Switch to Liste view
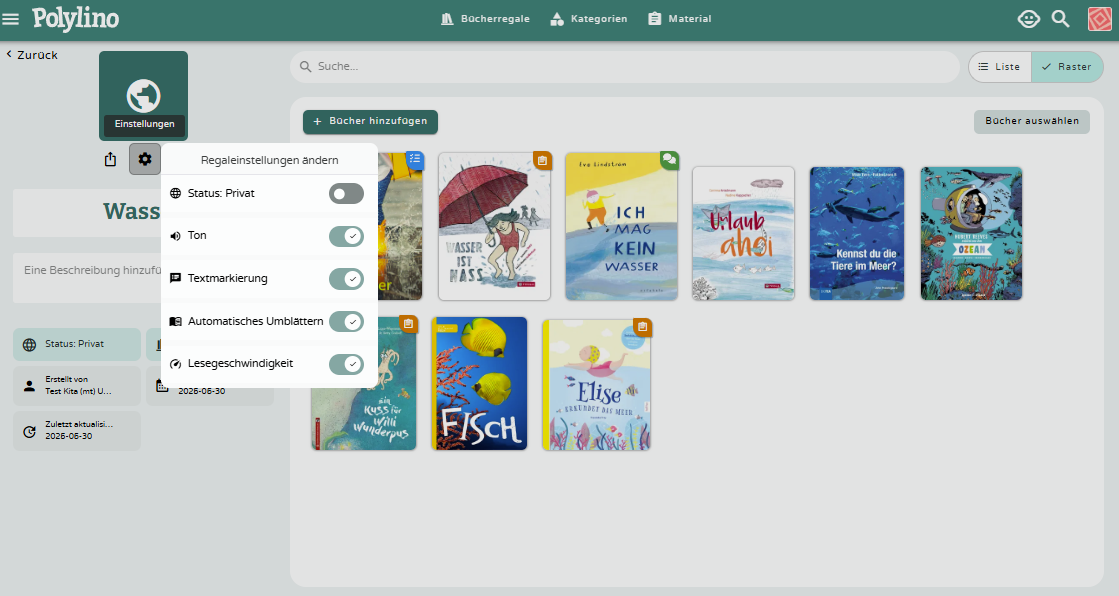 point(1000,66)
